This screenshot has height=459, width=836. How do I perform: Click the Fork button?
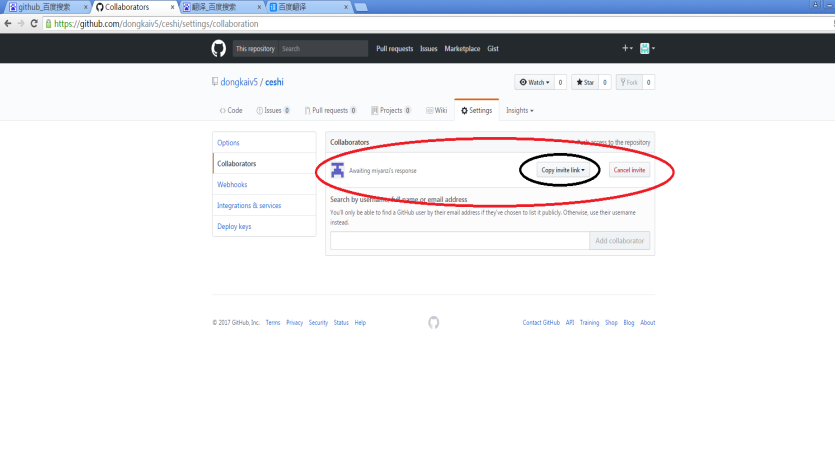[x=629, y=82]
